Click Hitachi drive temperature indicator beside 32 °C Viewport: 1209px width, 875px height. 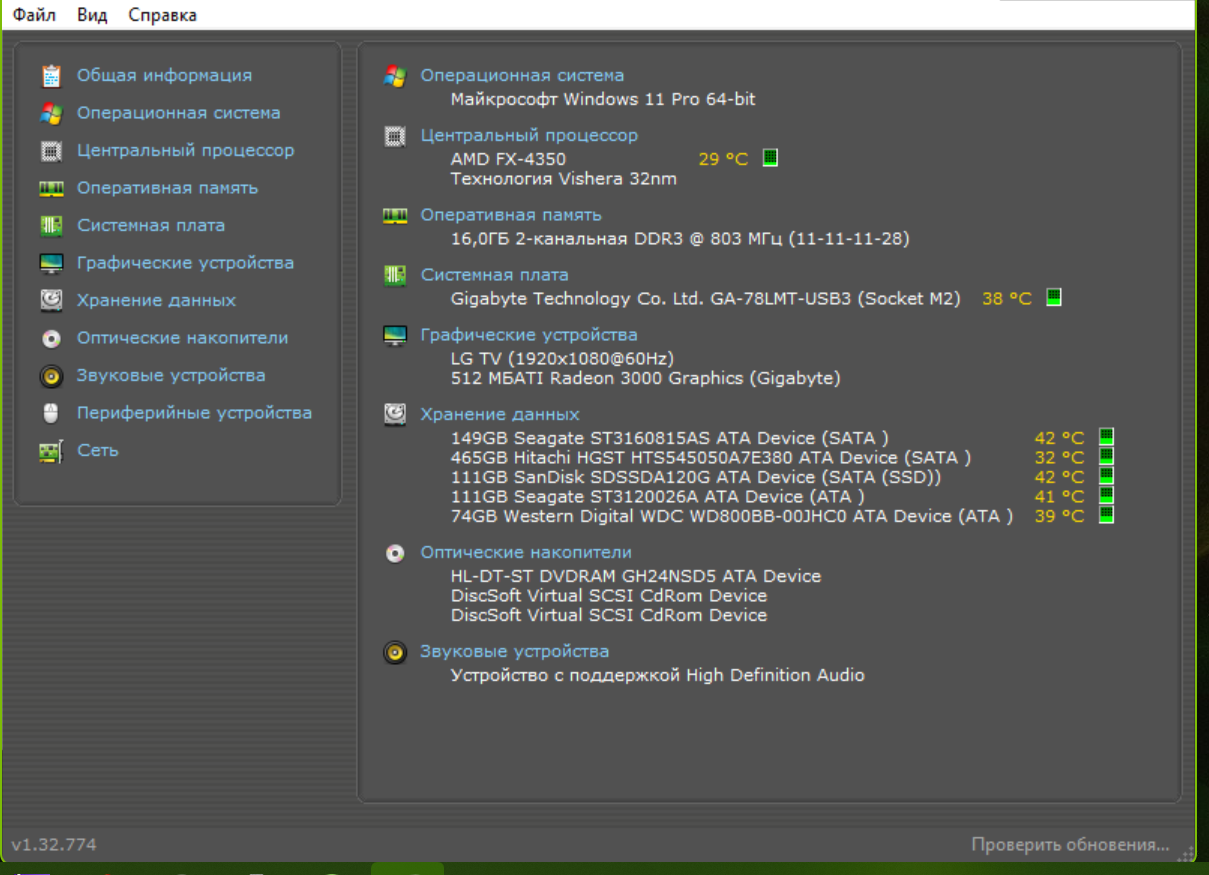pyautogui.click(x=1106, y=457)
